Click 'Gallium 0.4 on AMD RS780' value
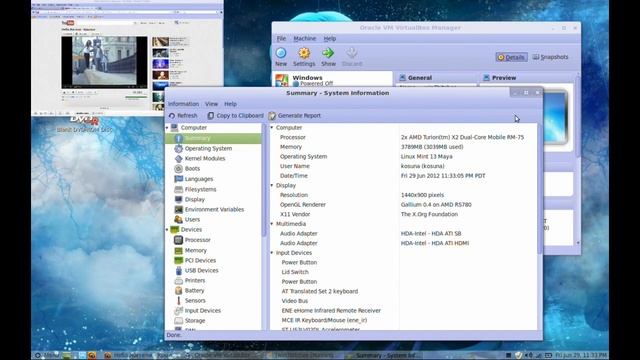 click(x=436, y=205)
